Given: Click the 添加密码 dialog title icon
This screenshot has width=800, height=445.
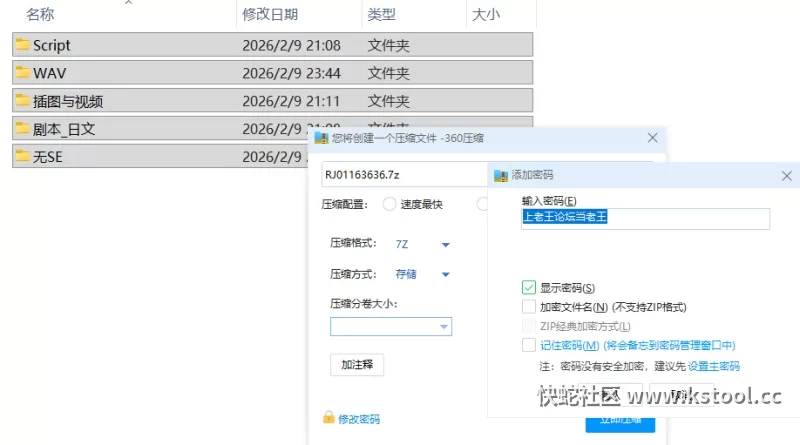Looking at the screenshot, I should pos(501,176).
